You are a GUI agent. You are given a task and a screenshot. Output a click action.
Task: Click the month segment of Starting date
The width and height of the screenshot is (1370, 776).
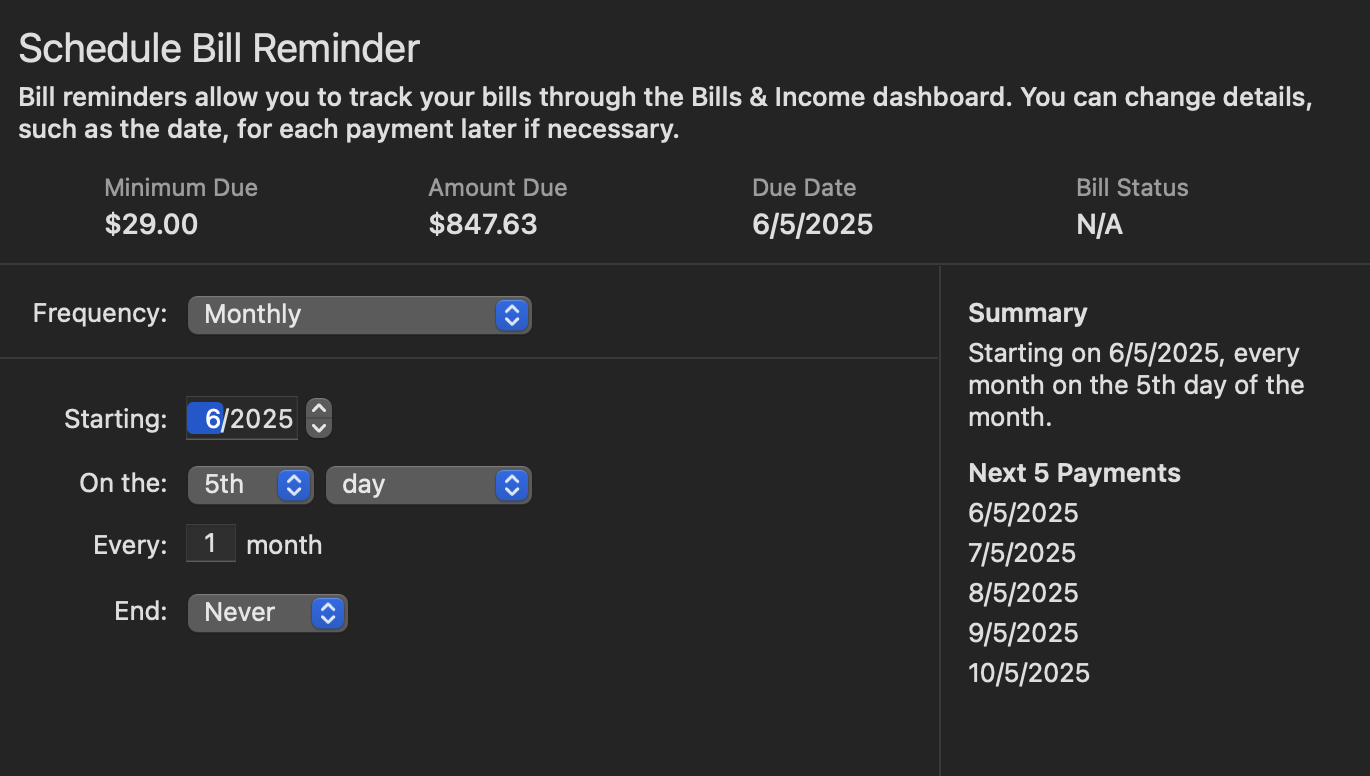pyautogui.click(x=212, y=419)
